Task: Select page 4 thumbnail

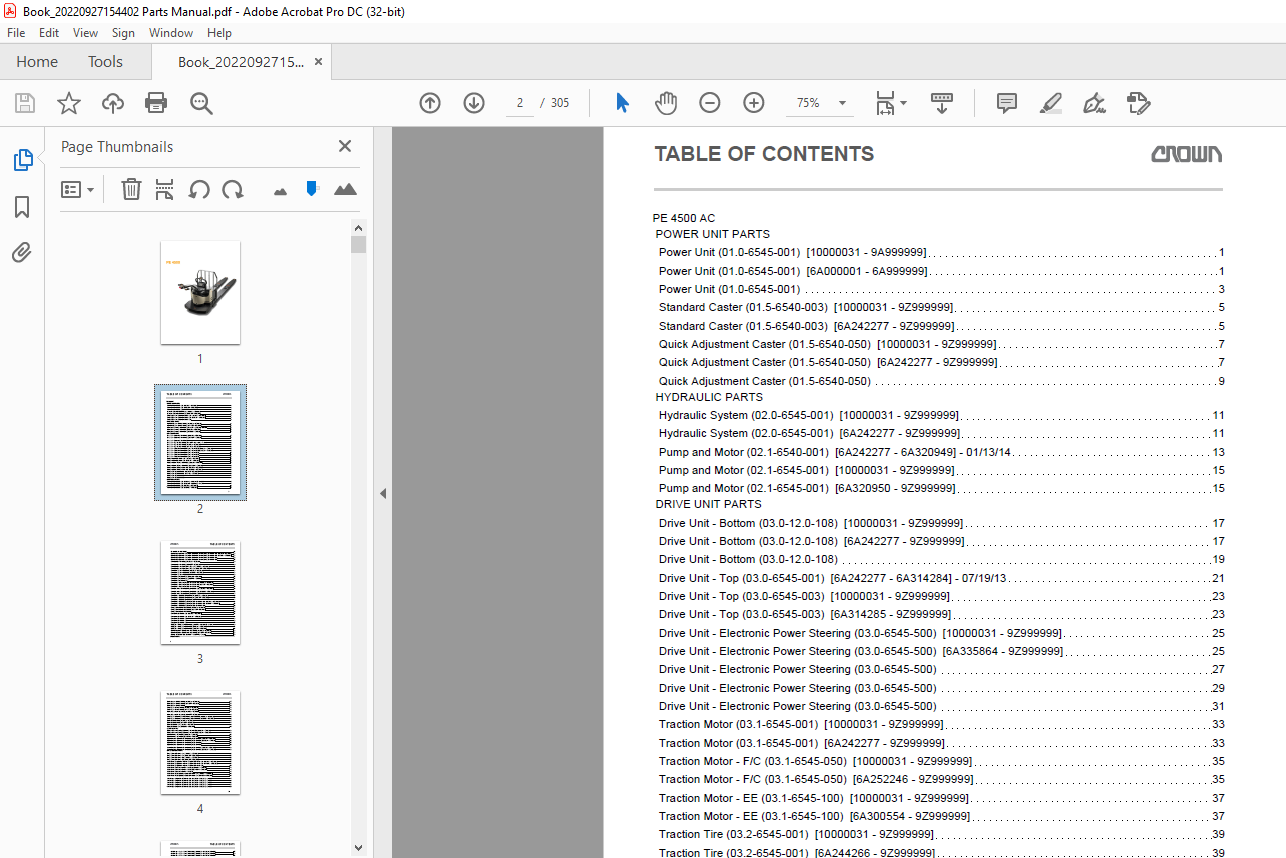Action: coord(200,743)
